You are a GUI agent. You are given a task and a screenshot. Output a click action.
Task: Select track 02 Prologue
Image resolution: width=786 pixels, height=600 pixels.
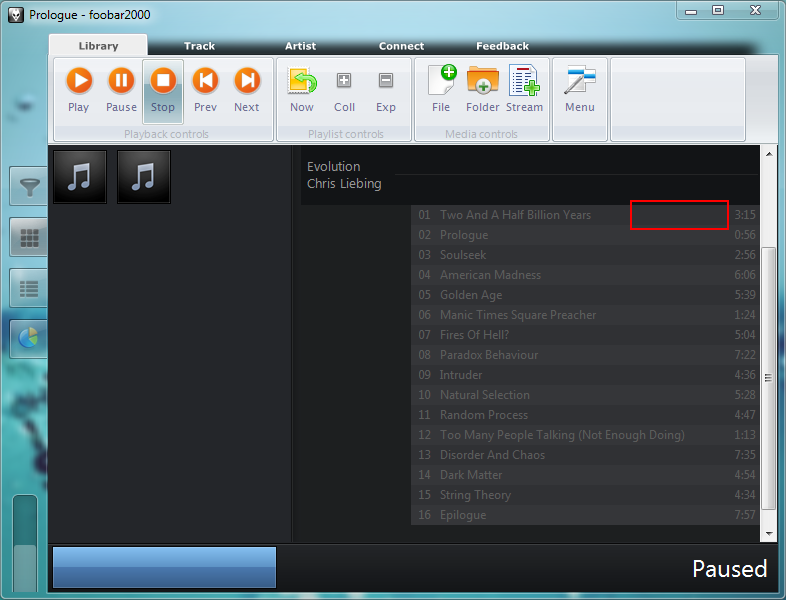pos(584,235)
